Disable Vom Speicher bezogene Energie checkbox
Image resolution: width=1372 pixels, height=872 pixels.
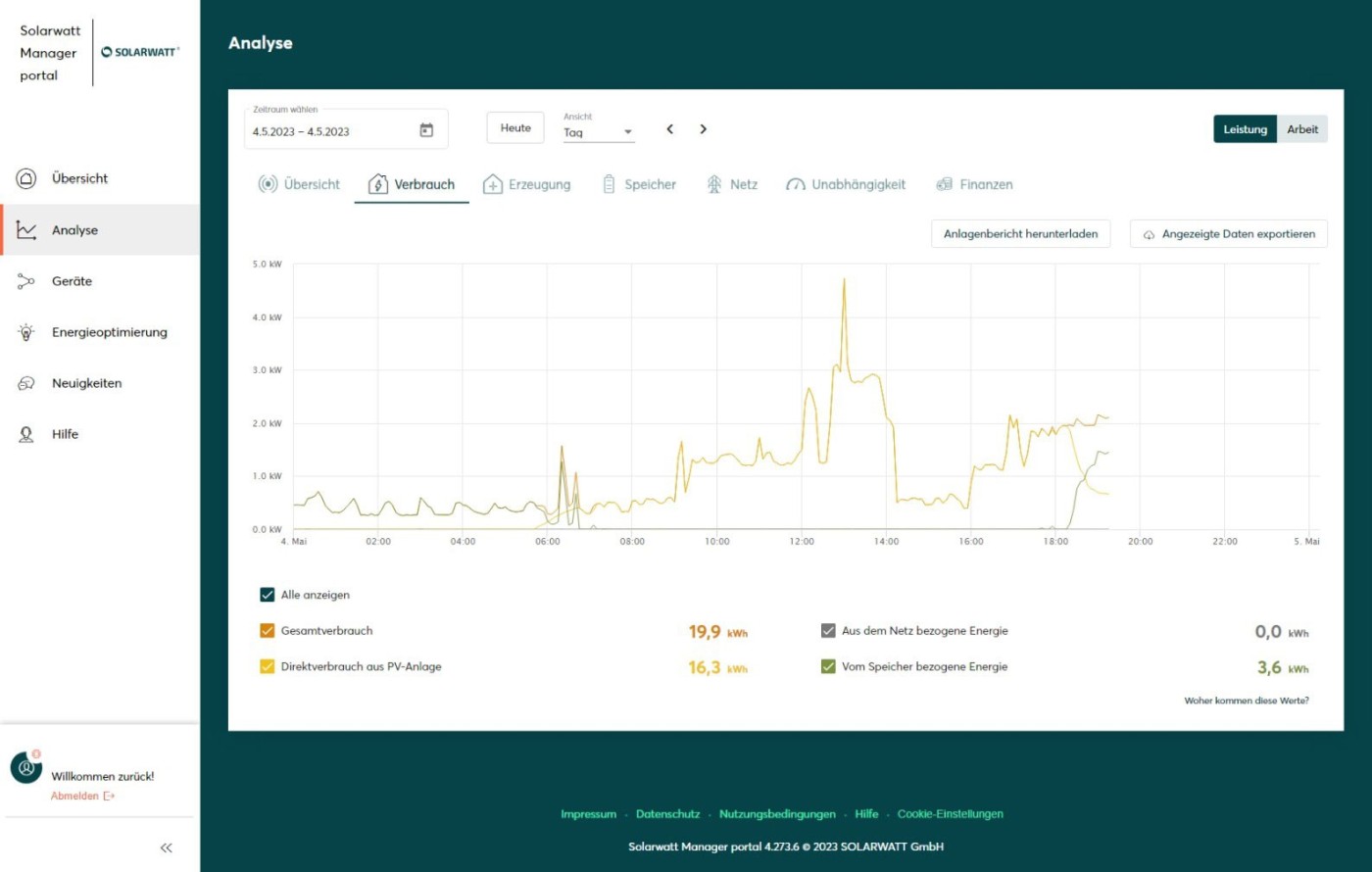828,666
